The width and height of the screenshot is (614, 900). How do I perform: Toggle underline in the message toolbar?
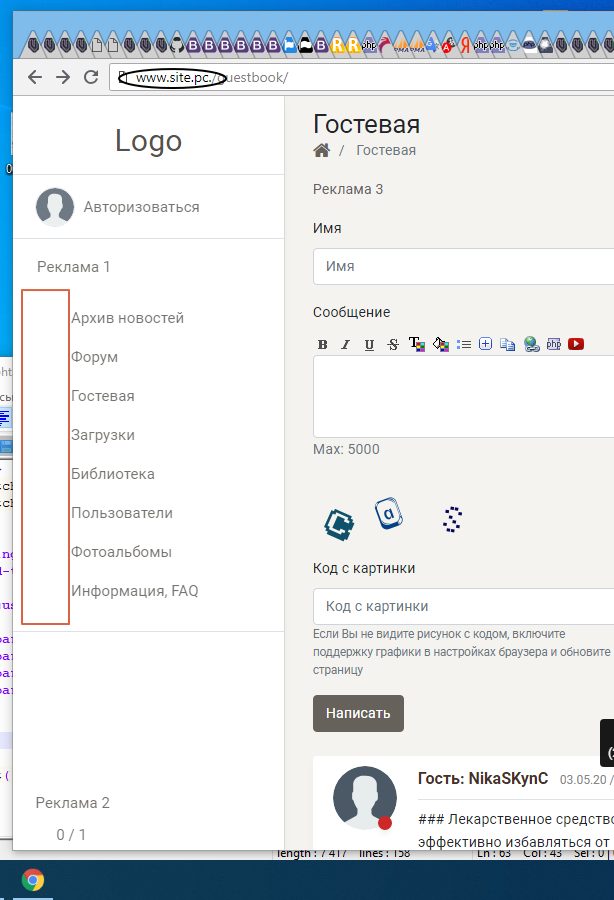[x=369, y=344]
